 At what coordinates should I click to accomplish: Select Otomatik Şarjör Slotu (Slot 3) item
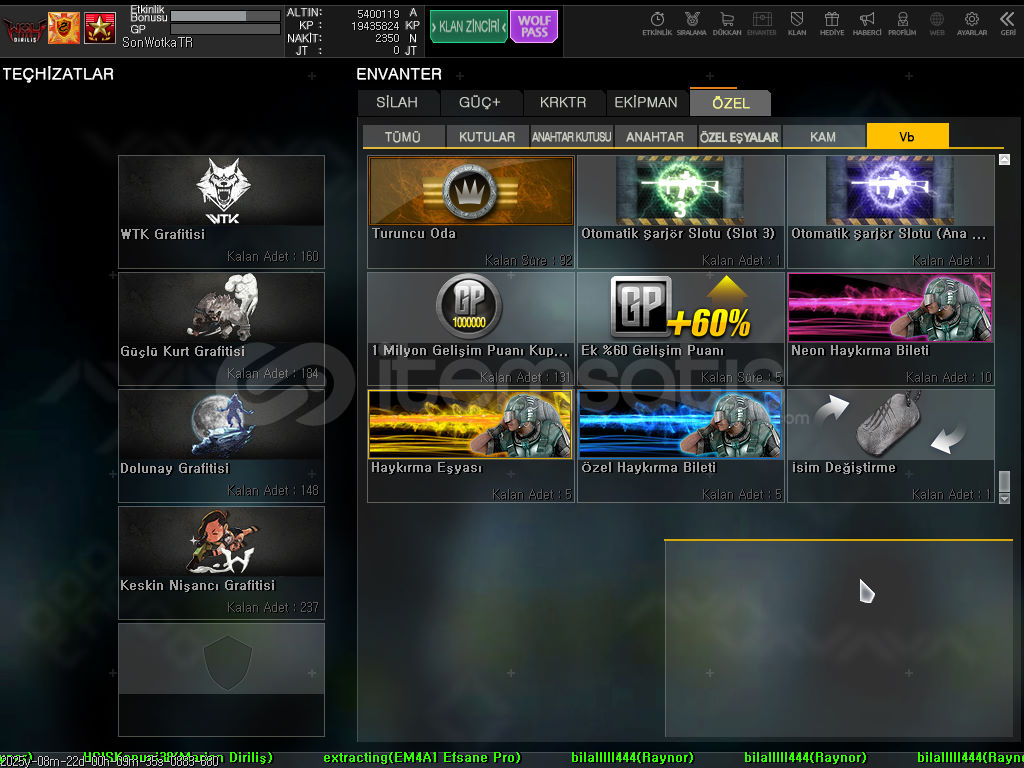click(x=680, y=212)
